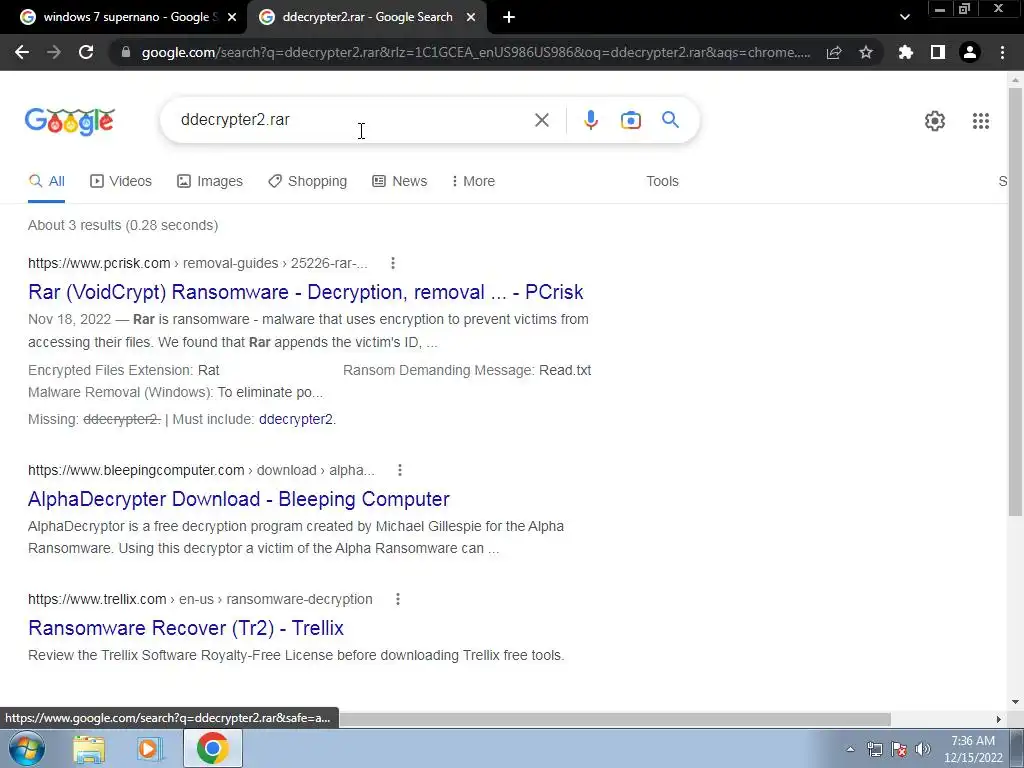The width and height of the screenshot is (1024, 768).
Task: Search by voice microphone icon
Action: click(x=590, y=120)
